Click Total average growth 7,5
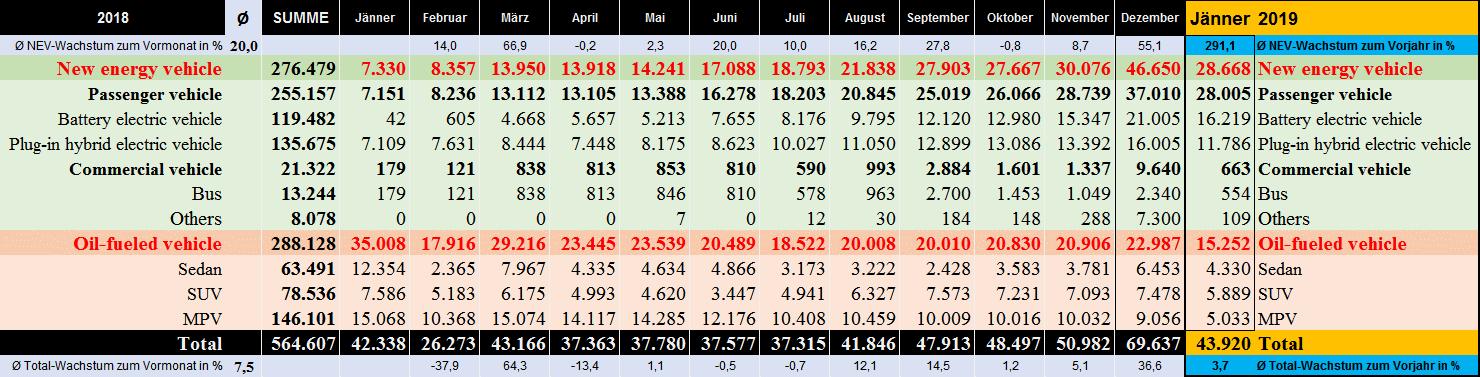1480x377 pixels. (x=243, y=367)
